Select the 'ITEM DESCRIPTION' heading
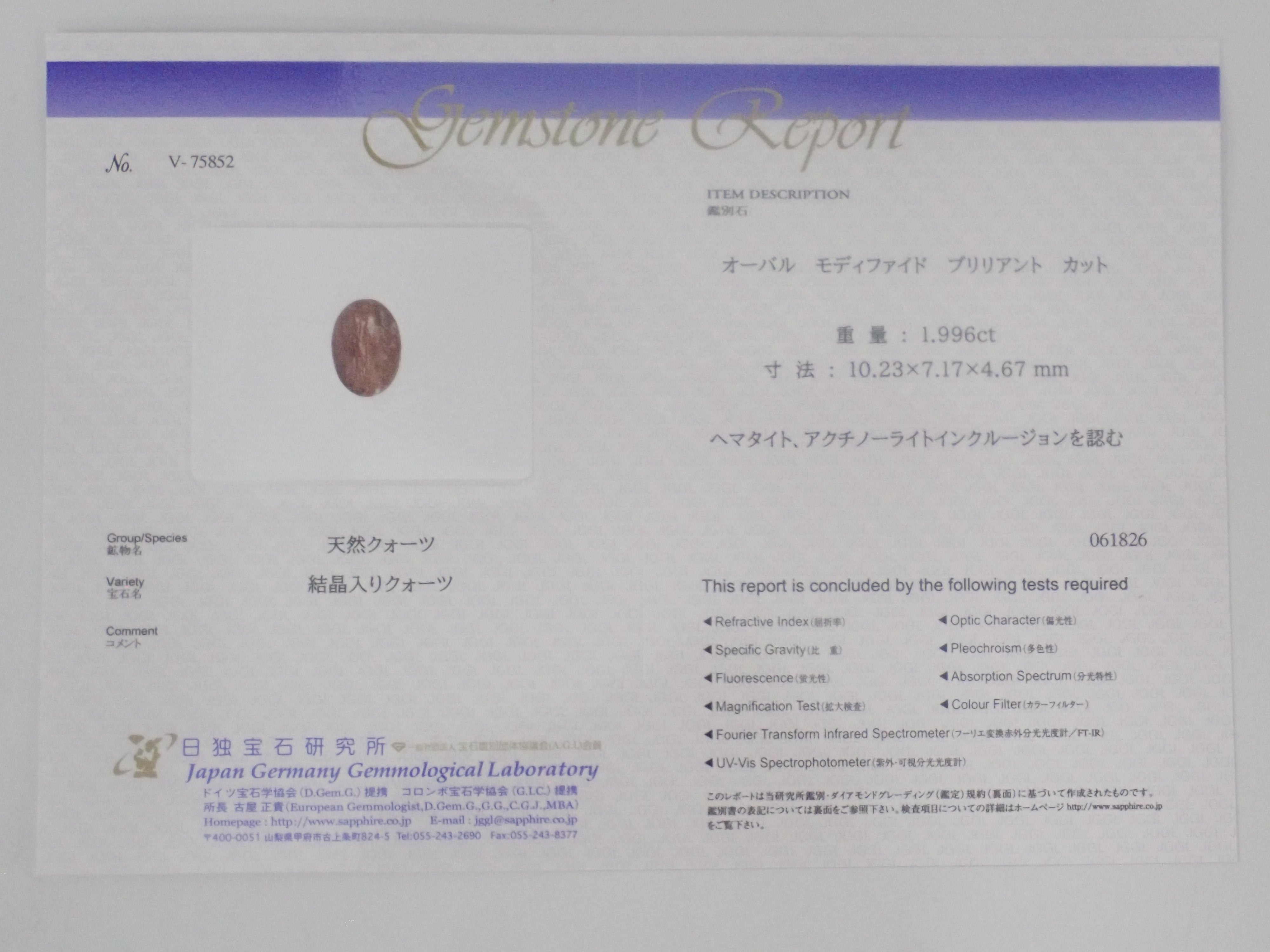The height and width of the screenshot is (952, 1270). click(x=777, y=195)
